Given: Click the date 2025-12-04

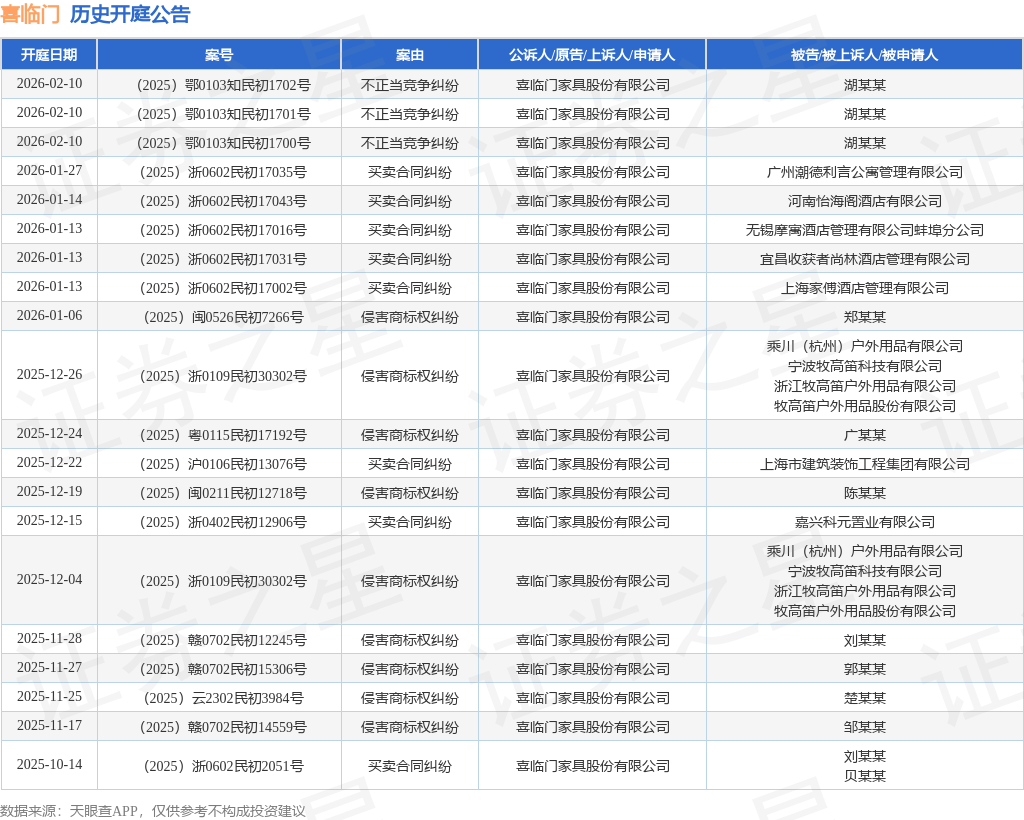Looking at the screenshot, I should tap(49, 579).
